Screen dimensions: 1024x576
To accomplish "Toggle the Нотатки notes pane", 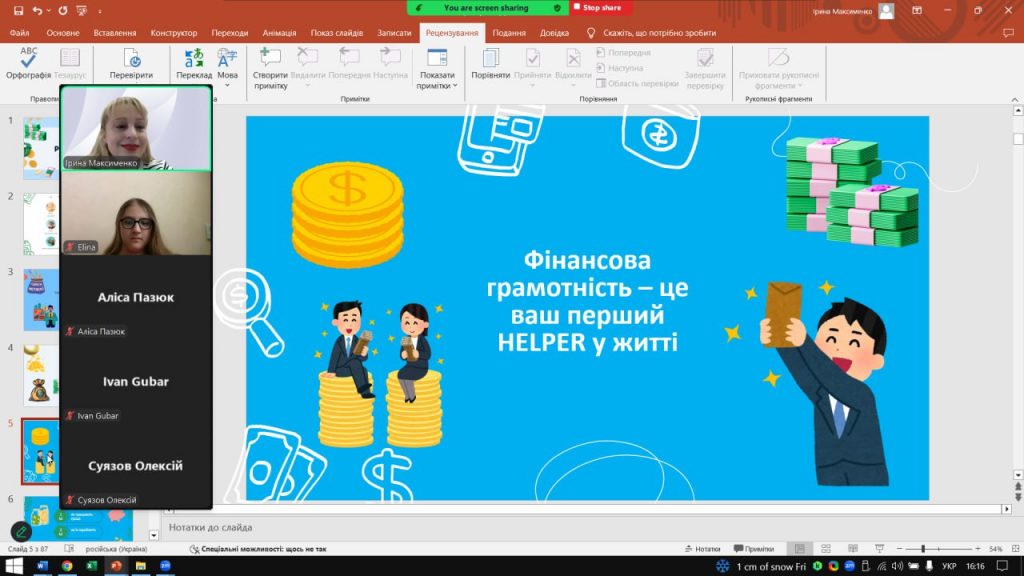I will 702,549.
